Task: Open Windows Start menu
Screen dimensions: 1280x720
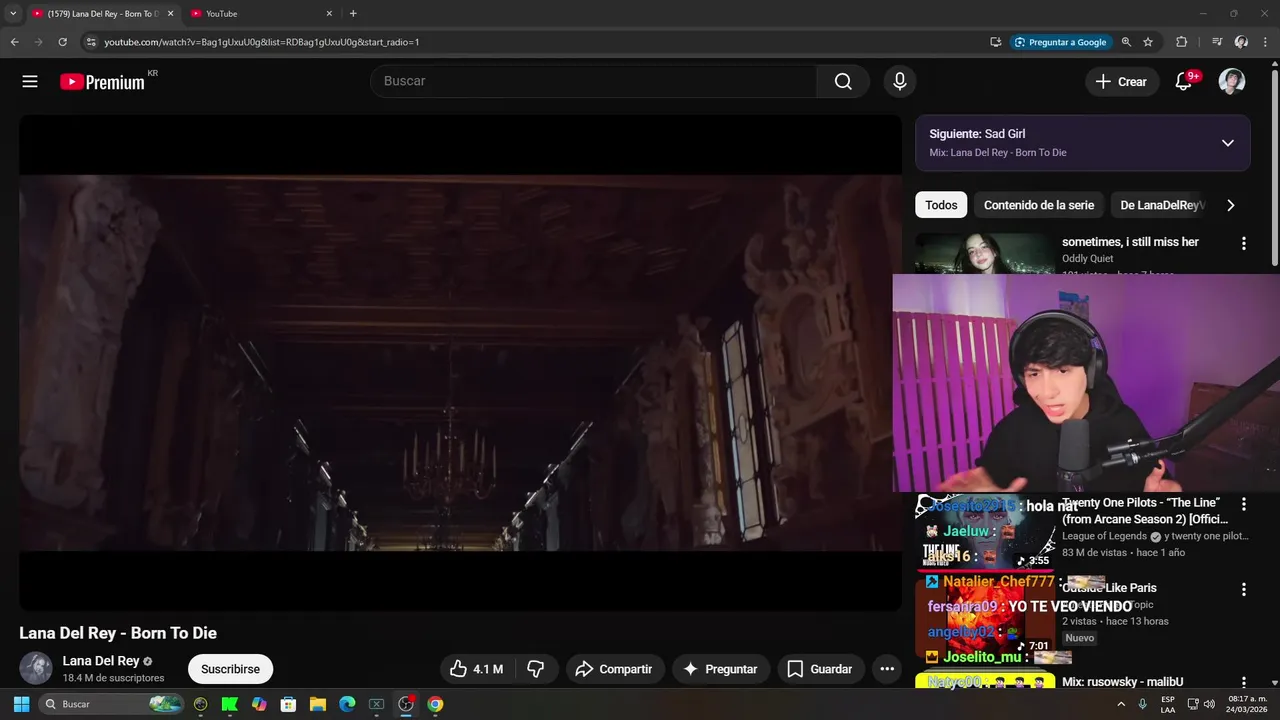Action: (x=21, y=704)
